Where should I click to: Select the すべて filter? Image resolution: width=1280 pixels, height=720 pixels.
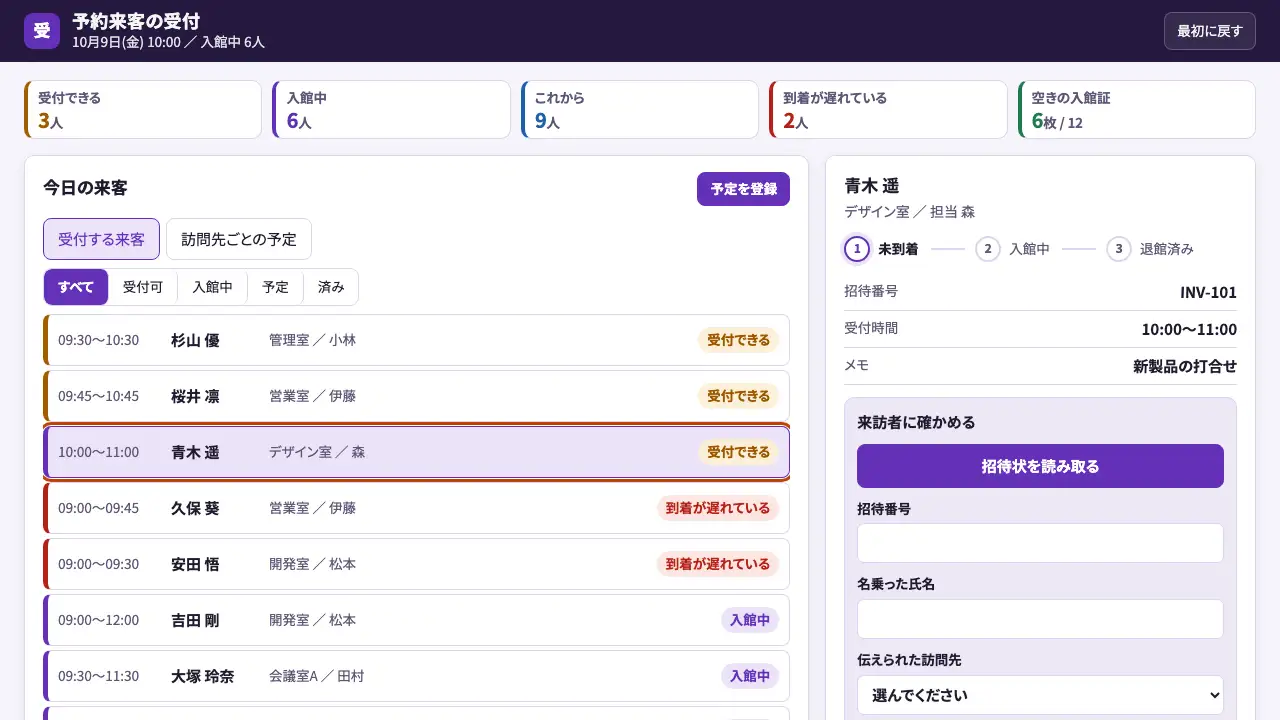click(x=76, y=287)
